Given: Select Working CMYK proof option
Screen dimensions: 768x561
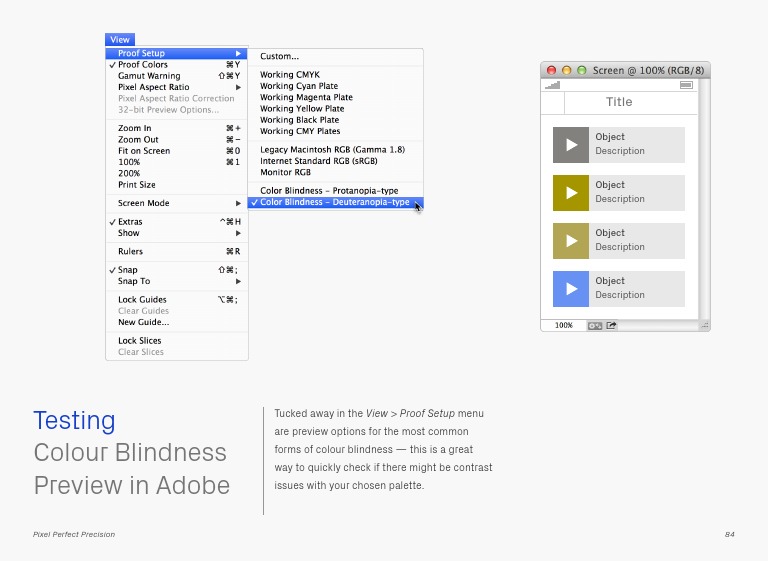Looking at the screenshot, I should click(335, 75).
